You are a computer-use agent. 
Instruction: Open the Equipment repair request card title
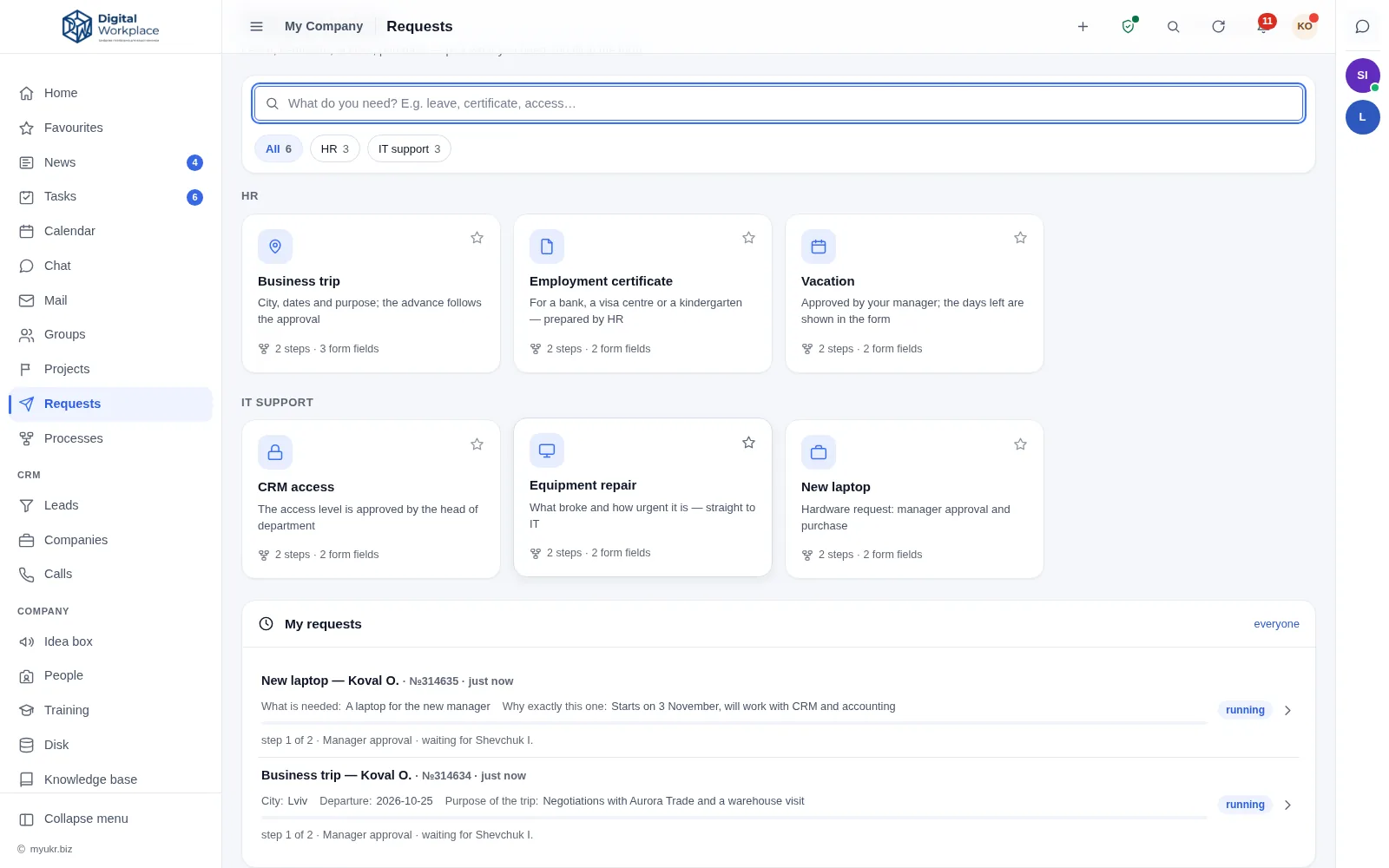583,485
